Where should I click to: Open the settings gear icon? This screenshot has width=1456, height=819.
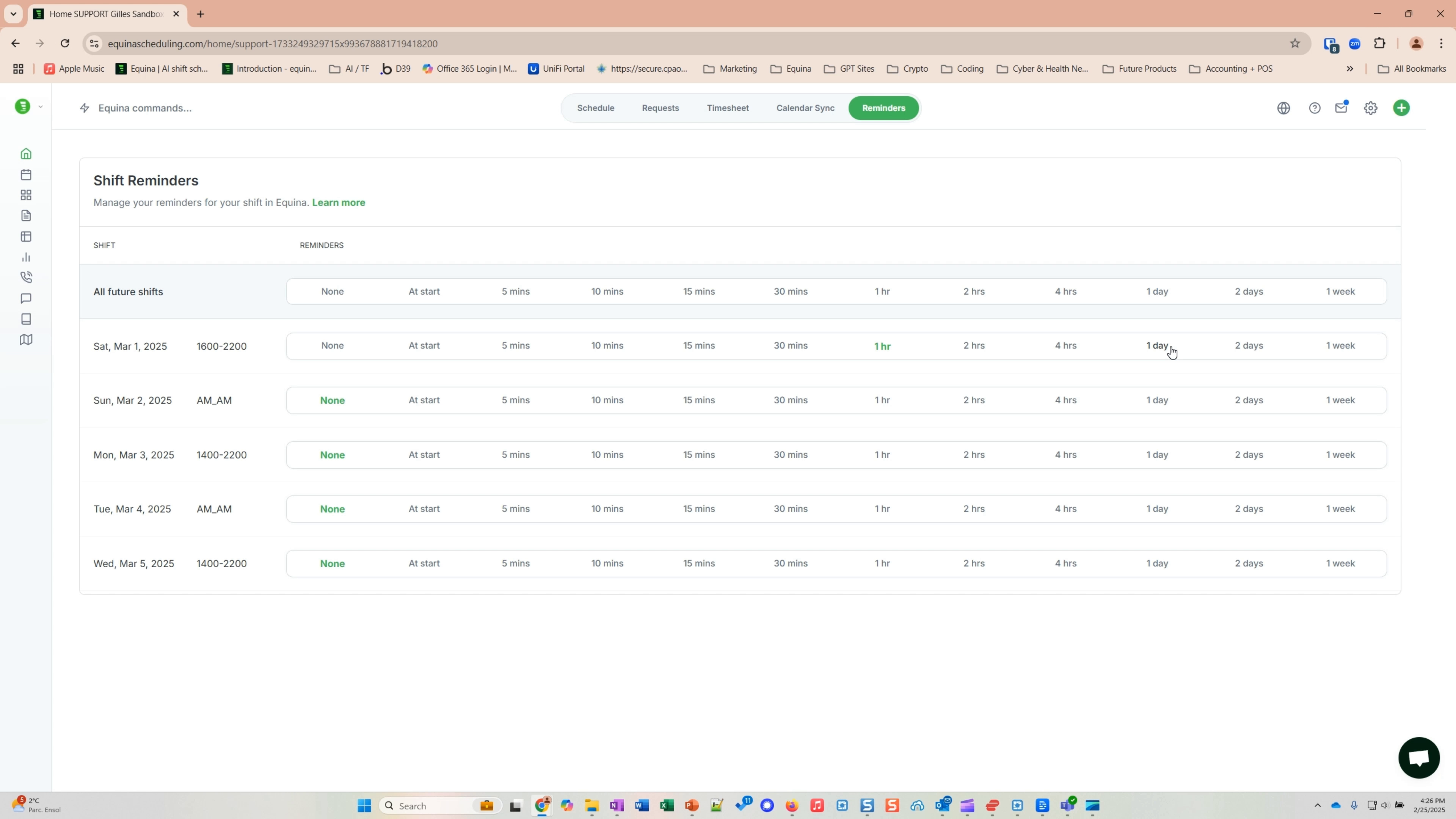coord(1371,107)
